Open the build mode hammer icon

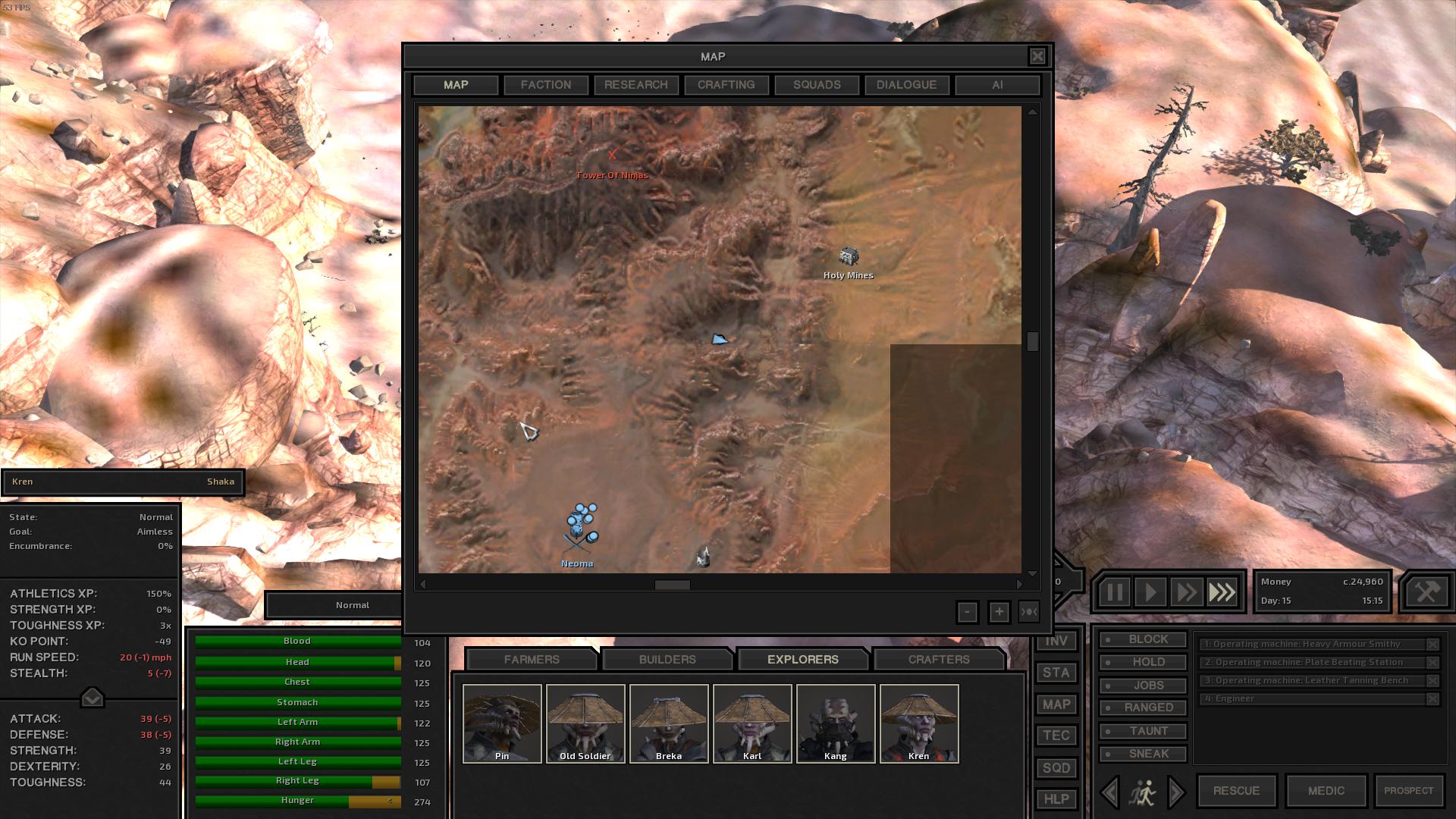[1426, 591]
